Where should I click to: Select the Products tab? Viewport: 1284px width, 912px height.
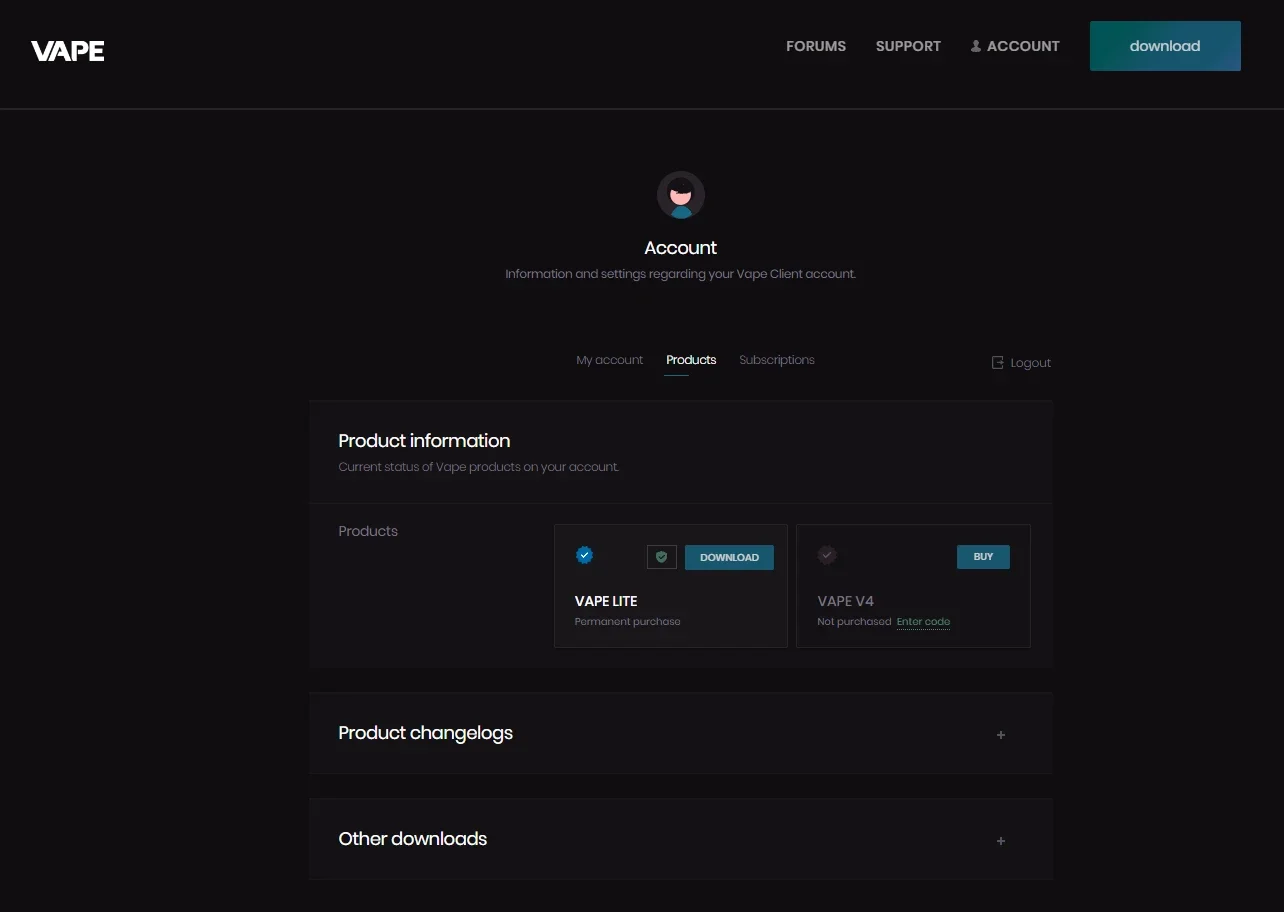[691, 360]
